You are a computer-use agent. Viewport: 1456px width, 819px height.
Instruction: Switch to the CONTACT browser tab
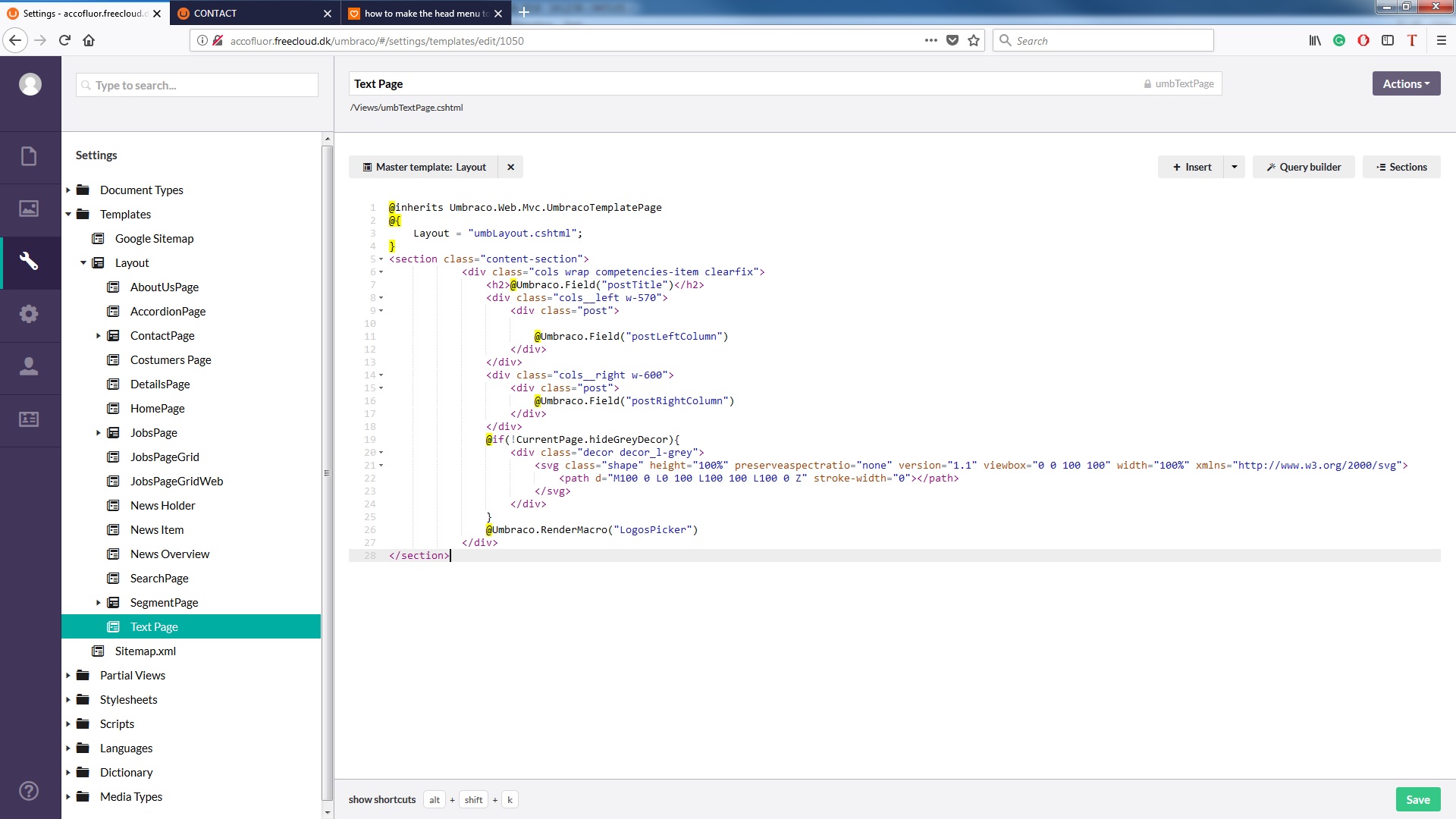coord(254,13)
